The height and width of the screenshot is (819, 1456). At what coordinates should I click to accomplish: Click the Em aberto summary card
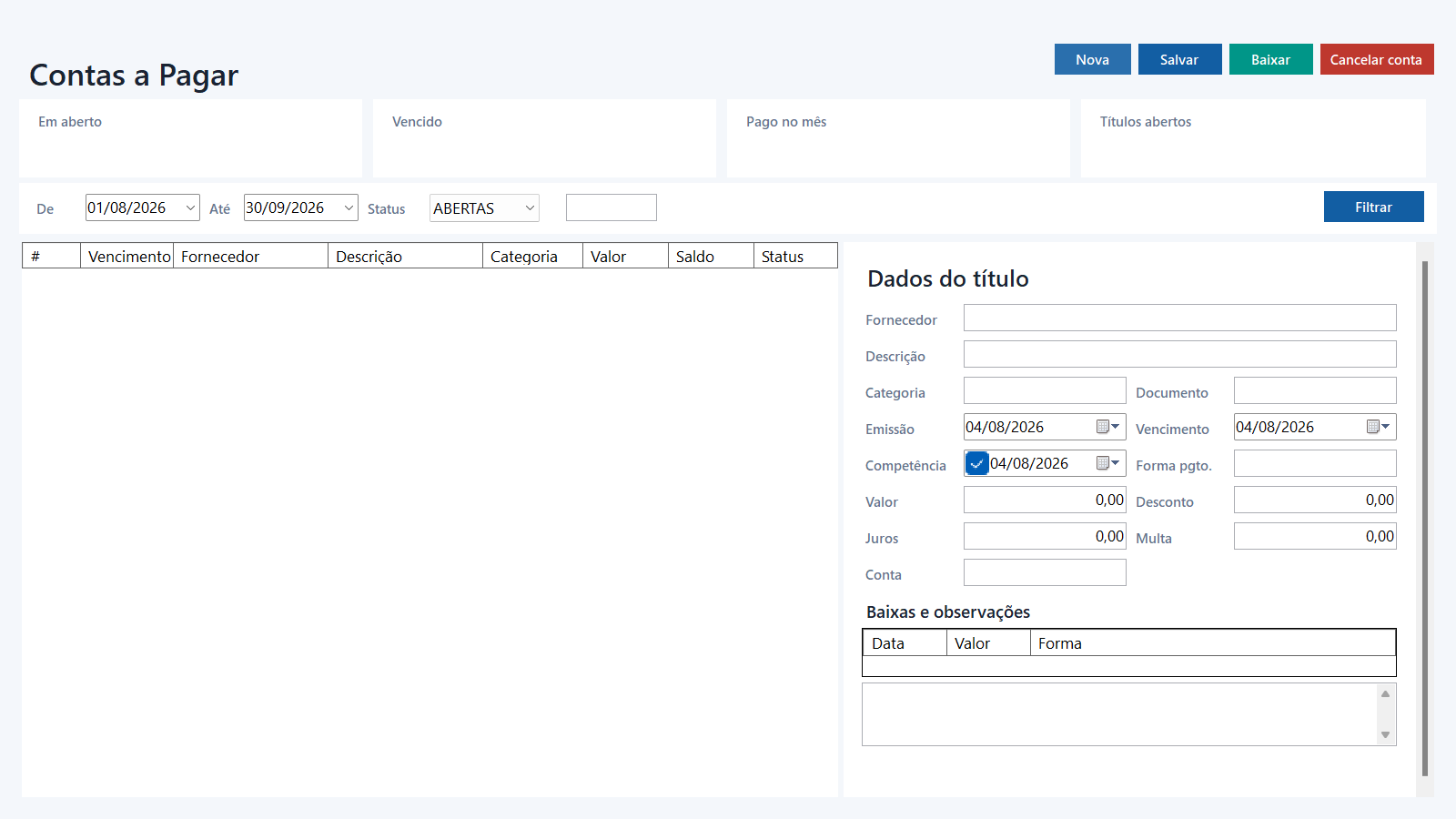click(190, 138)
